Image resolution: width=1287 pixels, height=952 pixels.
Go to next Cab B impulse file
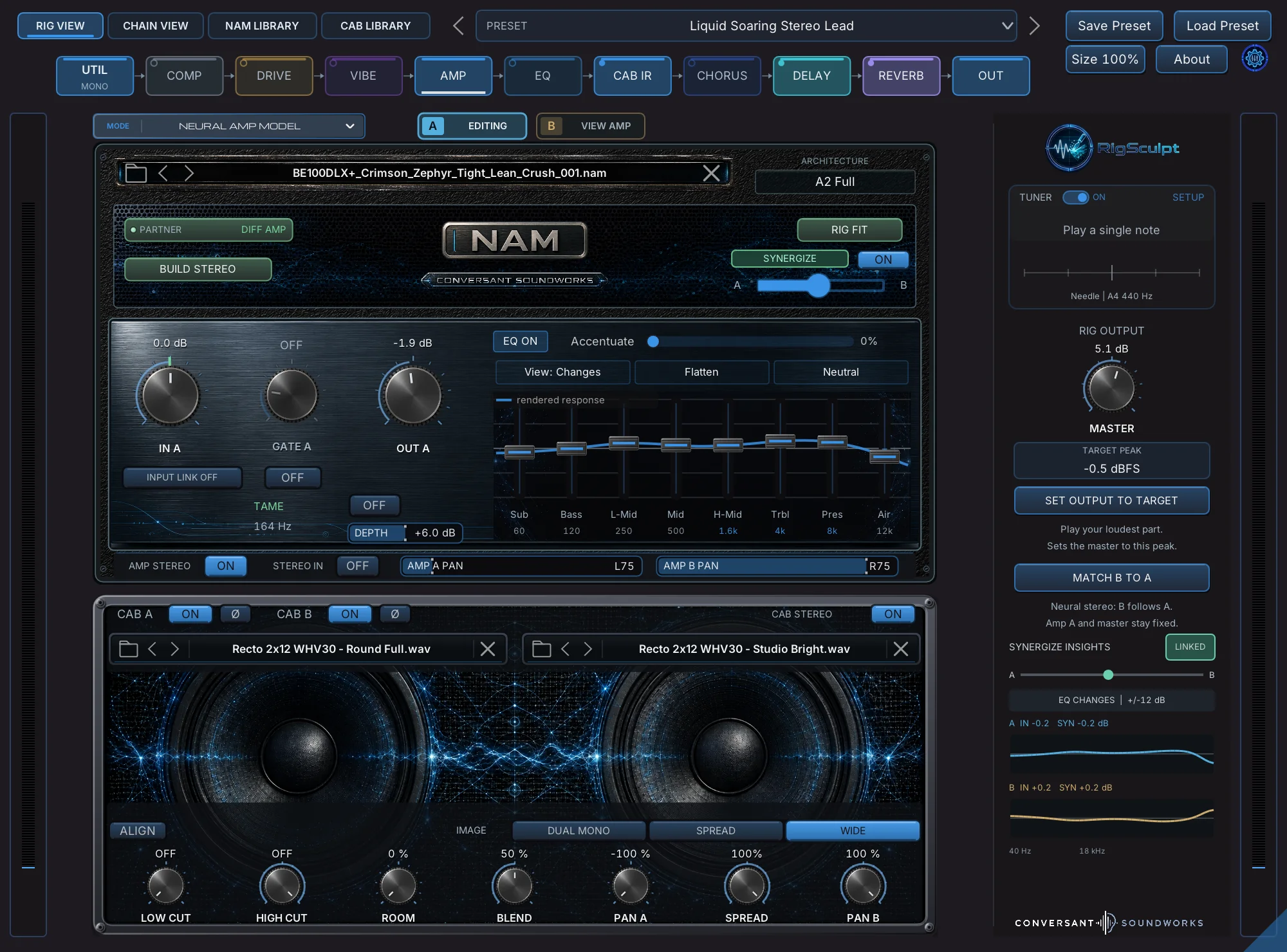pos(588,649)
